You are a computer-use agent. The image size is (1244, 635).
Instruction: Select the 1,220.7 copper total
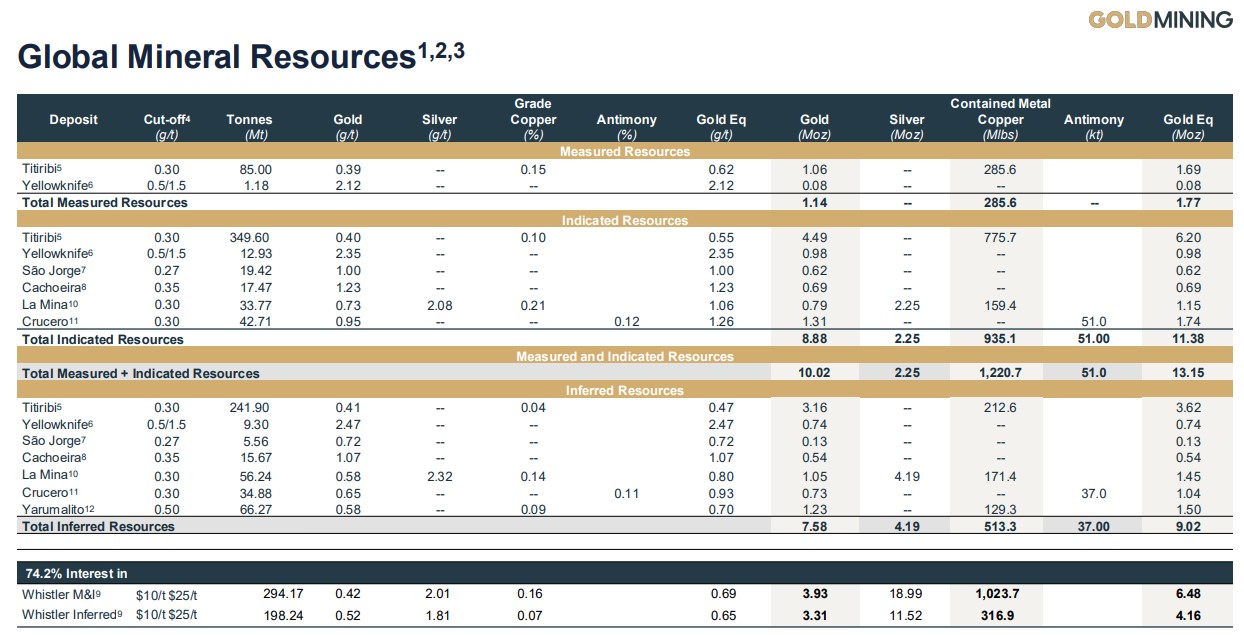point(1000,373)
